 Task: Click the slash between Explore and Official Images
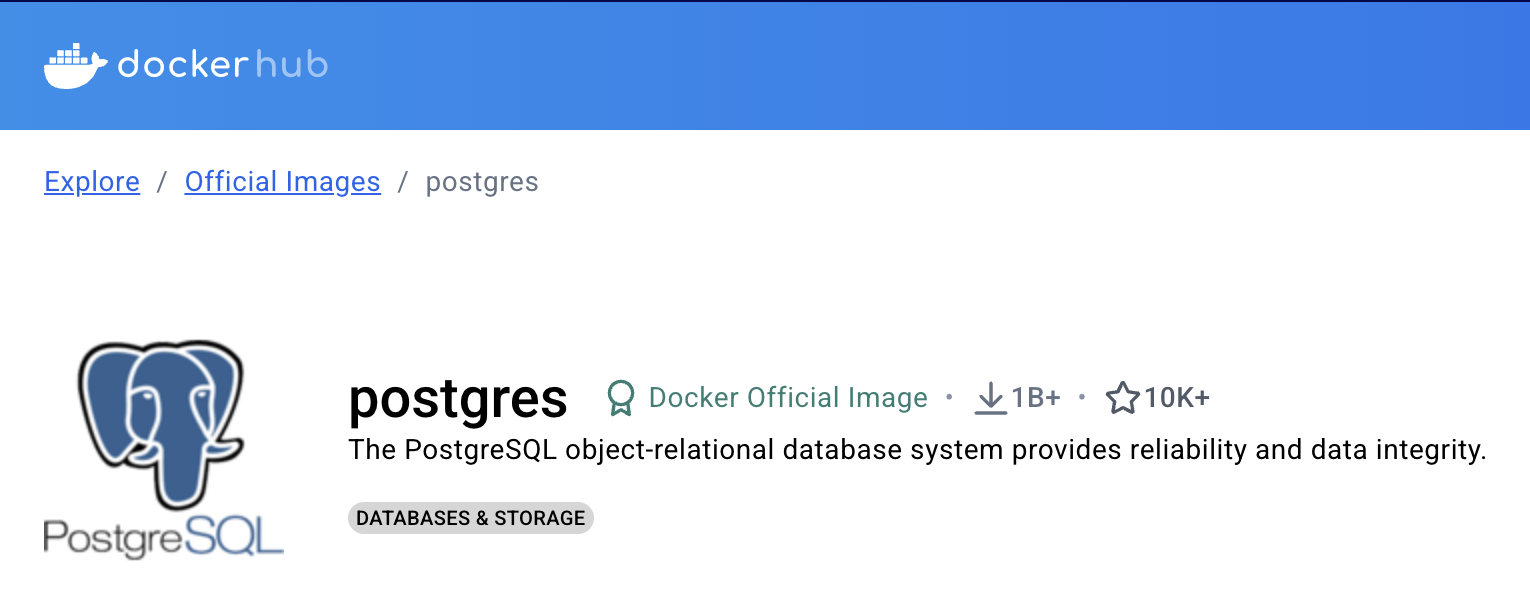162,182
